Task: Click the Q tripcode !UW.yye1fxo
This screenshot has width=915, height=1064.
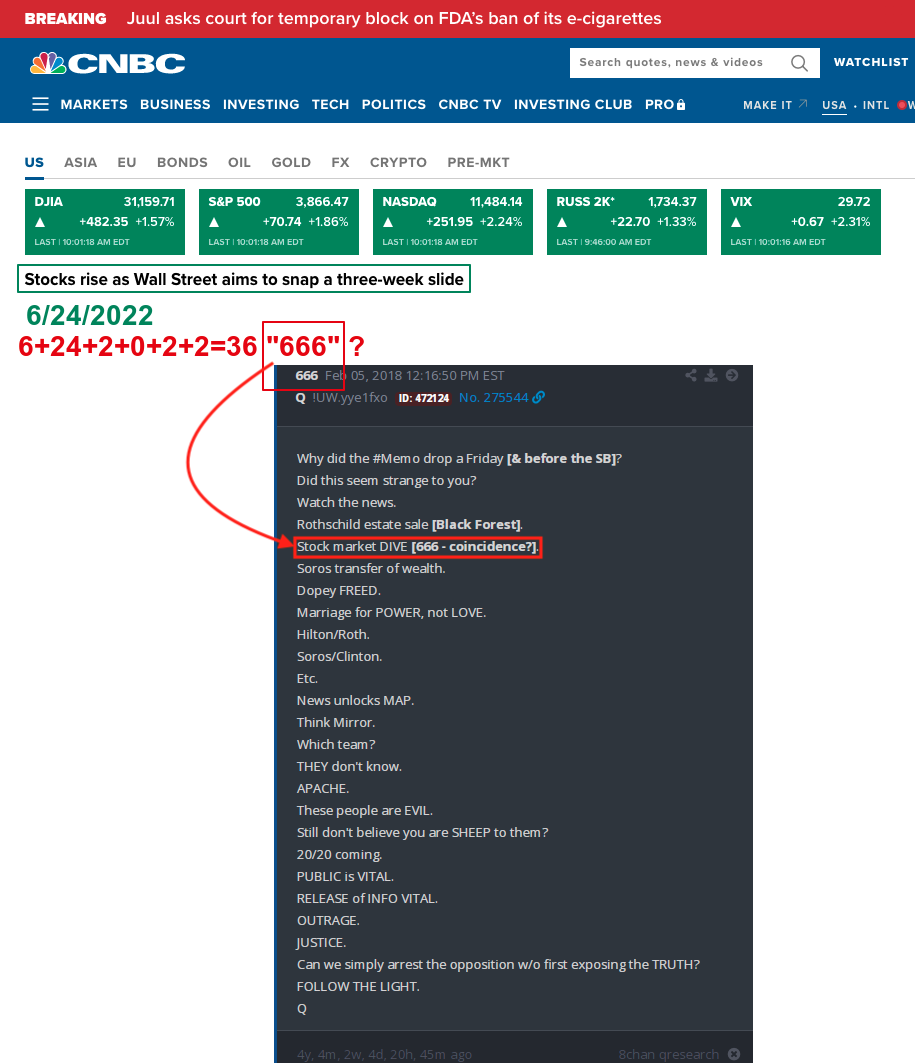Action: [350, 398]
